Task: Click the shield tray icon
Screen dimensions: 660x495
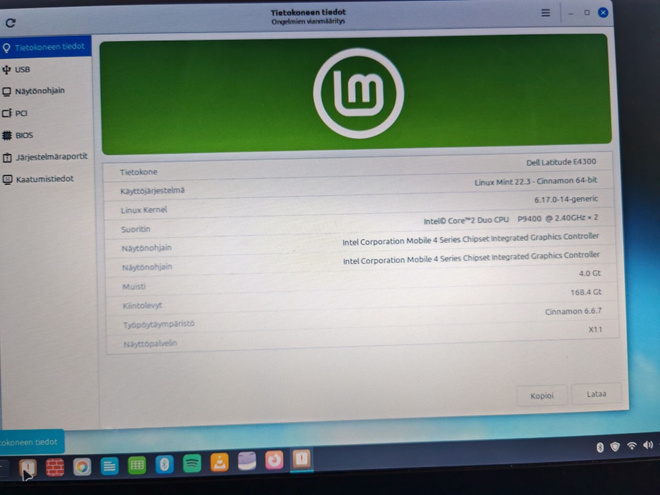Action: click(x=615, y=446)
